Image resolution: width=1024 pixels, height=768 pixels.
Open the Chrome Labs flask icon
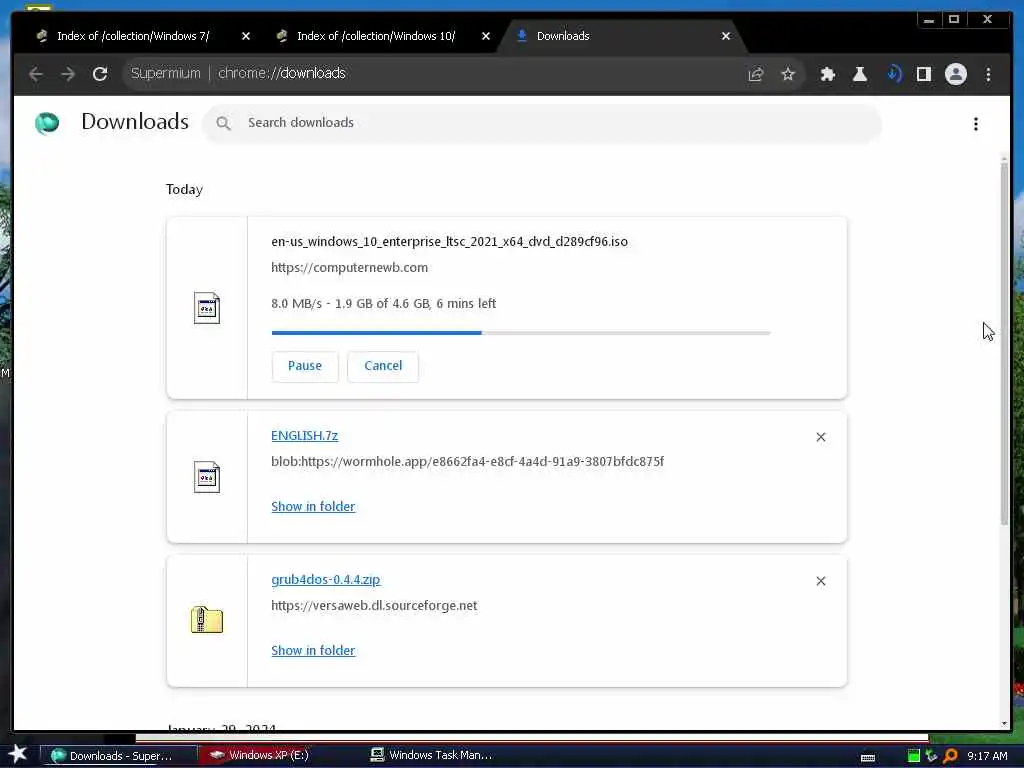[860, 74]
